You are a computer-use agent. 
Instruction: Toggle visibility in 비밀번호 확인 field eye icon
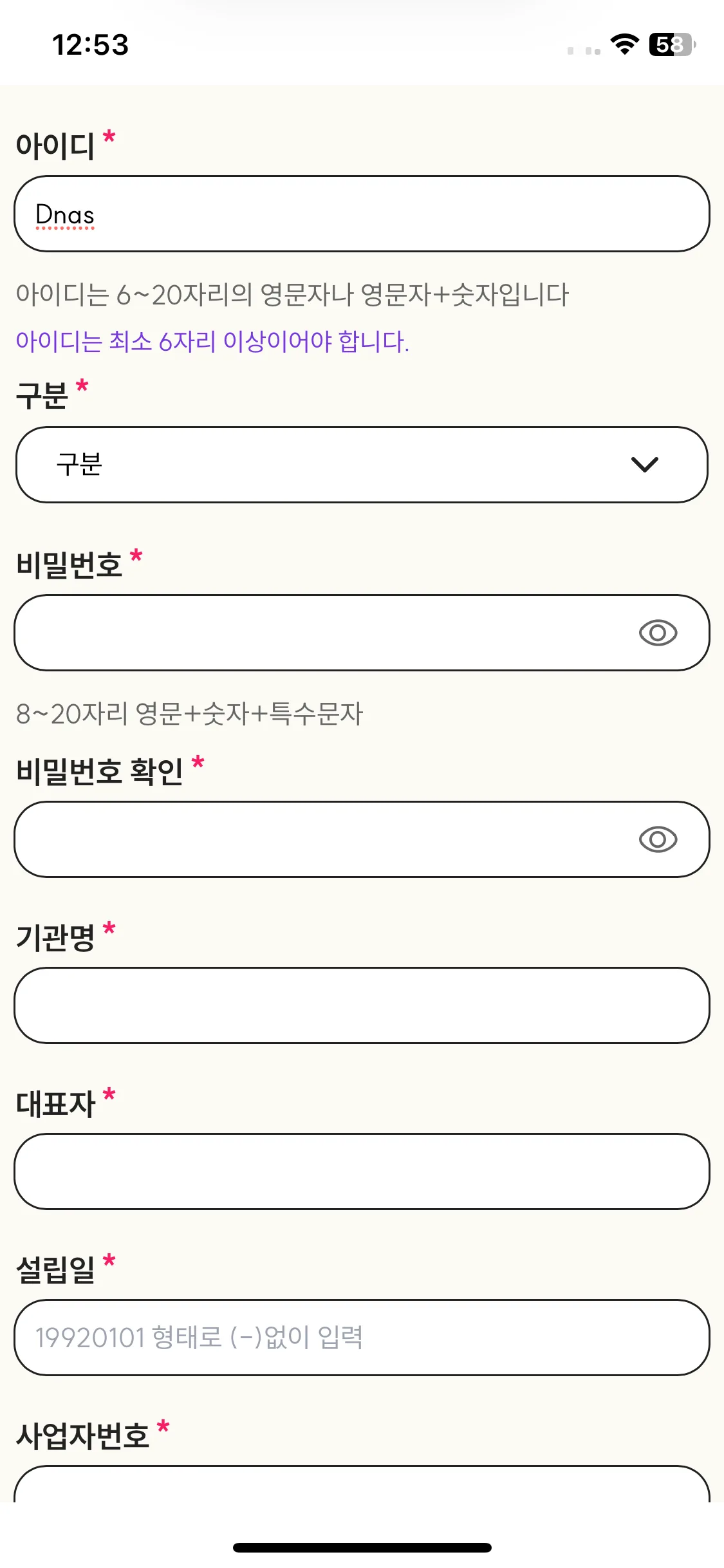pos(658,839)
